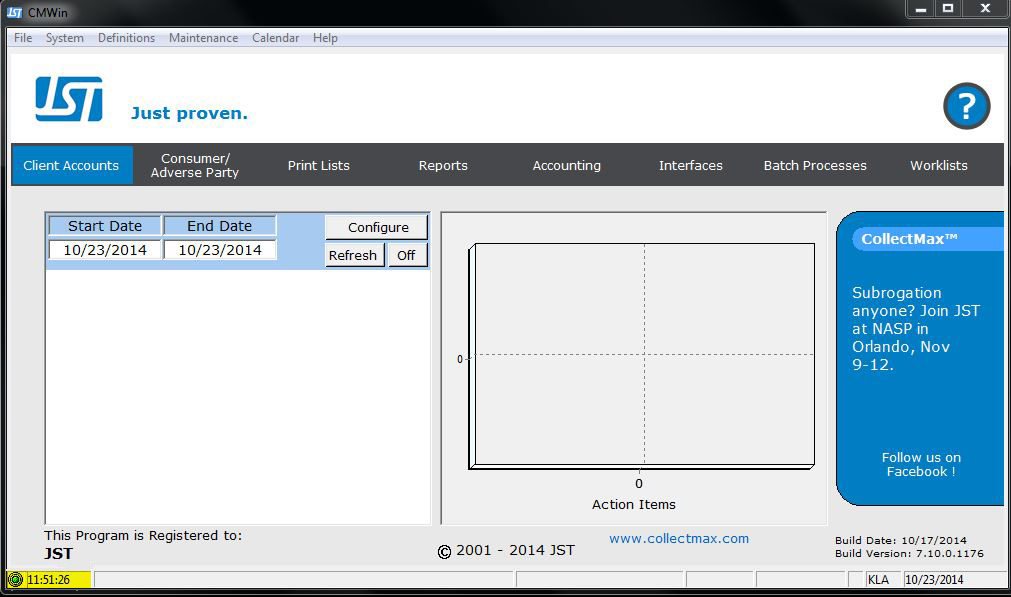This screenshot has height=597, width=1011.
Task: Toggle the Off button in date panel
Action: pos(406,255)
